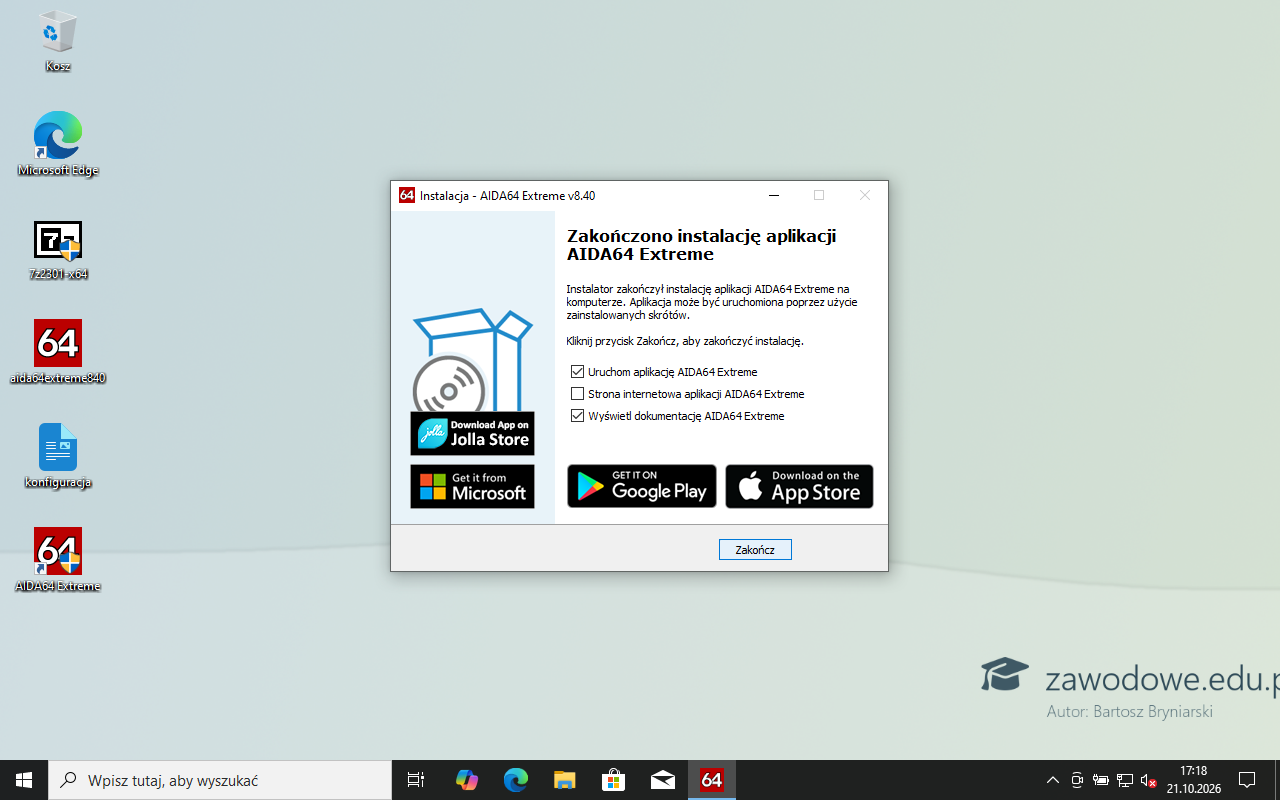The height and width of the screenshot is (800, 1280).
Task: Click the Jolla Store download badge
Action: [472, 433]
